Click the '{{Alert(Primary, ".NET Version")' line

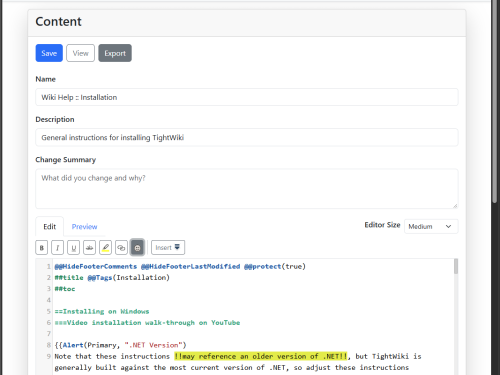(120, 345)
